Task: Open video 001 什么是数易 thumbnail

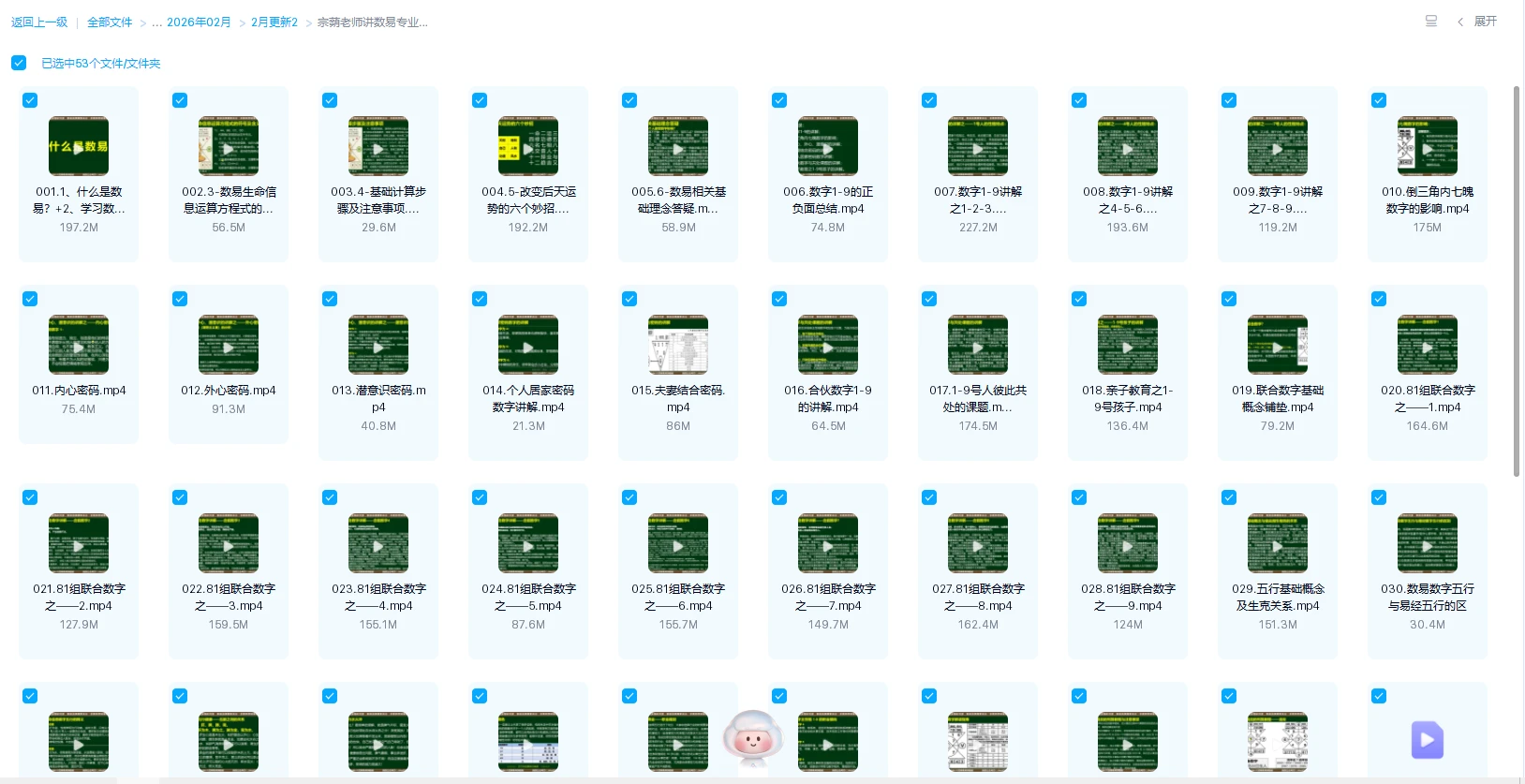Action: click(79, 146)
